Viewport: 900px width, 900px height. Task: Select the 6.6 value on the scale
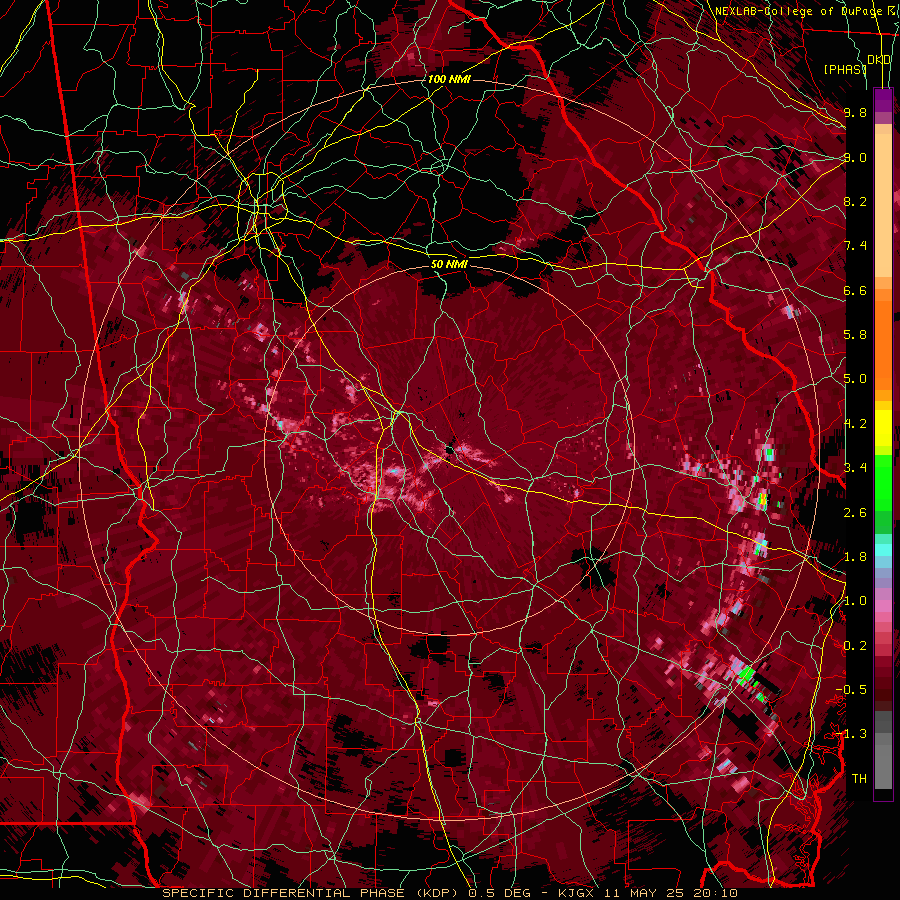click(x=855, y=290)
